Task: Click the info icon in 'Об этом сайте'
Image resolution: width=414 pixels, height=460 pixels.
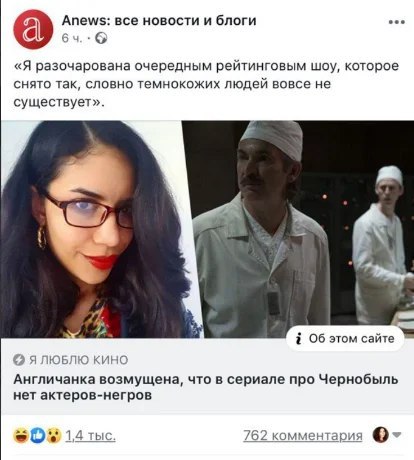Action: pyautogui.click(x=299, y=339)
